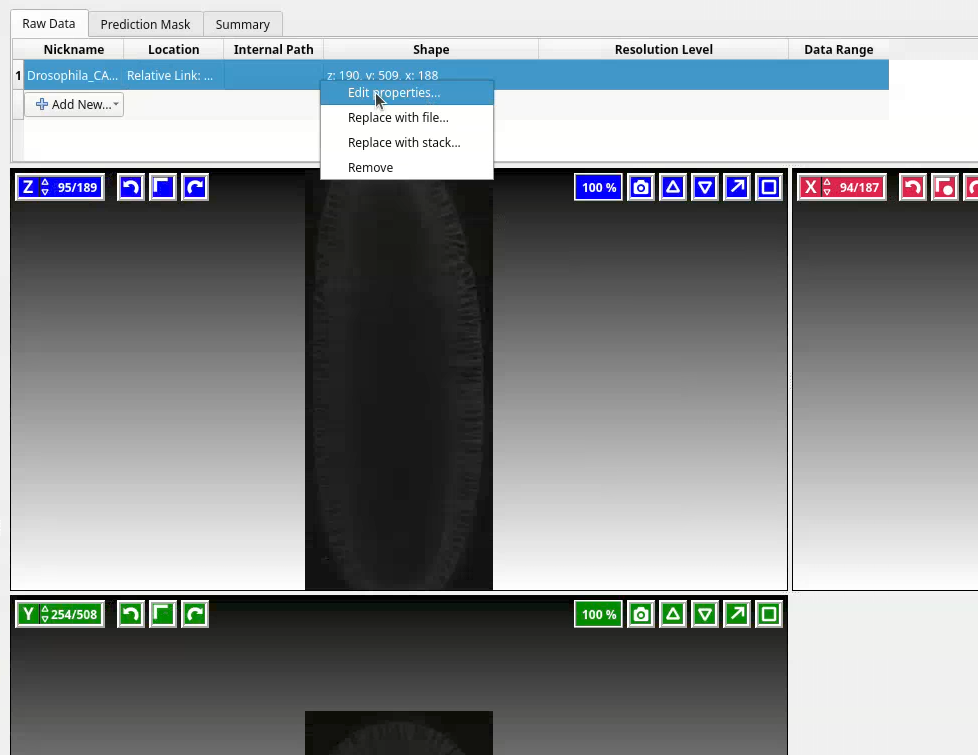Choose Edit properties from context menu
Viewport: 978px width, 755px height.
[x=394, y=92]
